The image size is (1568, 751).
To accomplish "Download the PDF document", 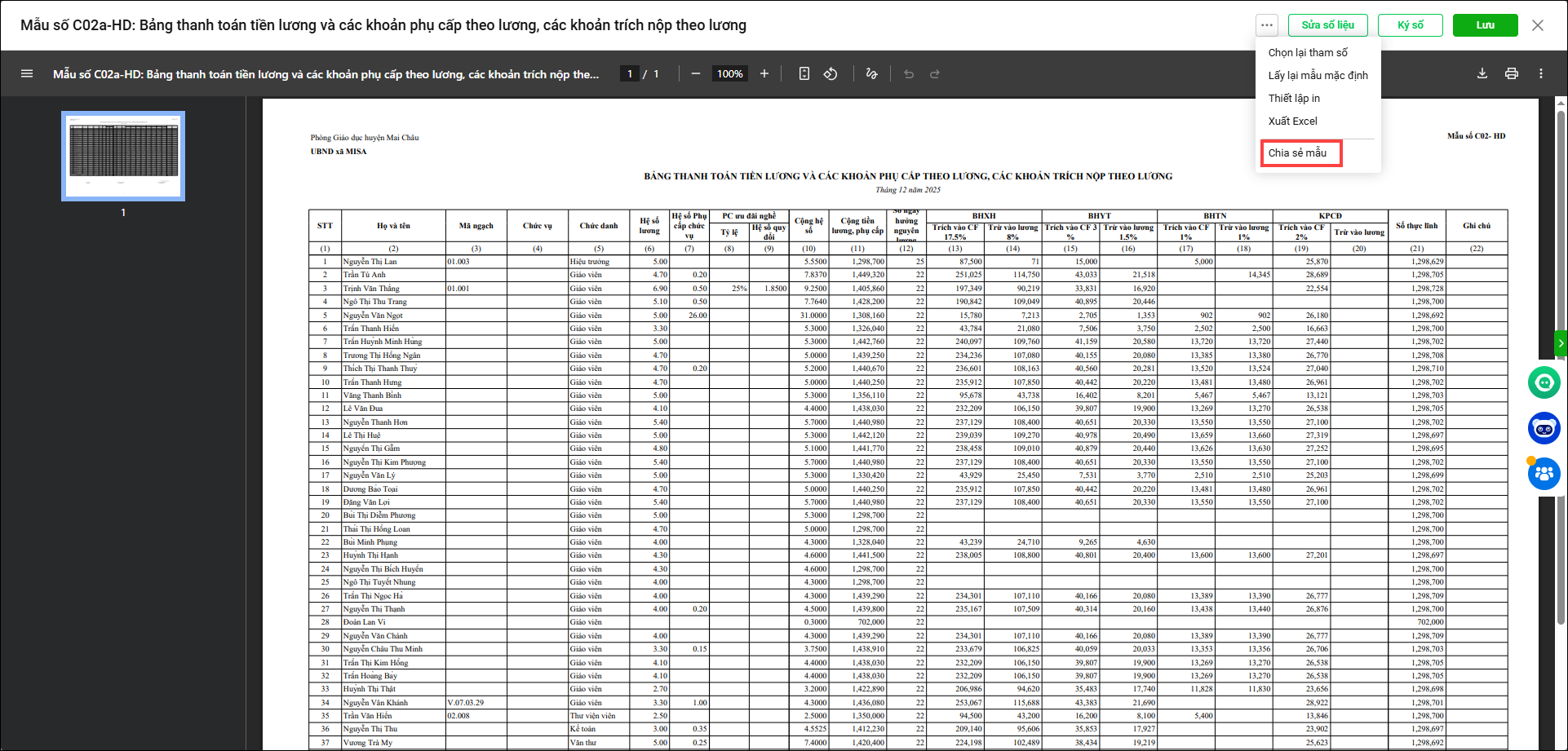I will [x=1482, y=73].
